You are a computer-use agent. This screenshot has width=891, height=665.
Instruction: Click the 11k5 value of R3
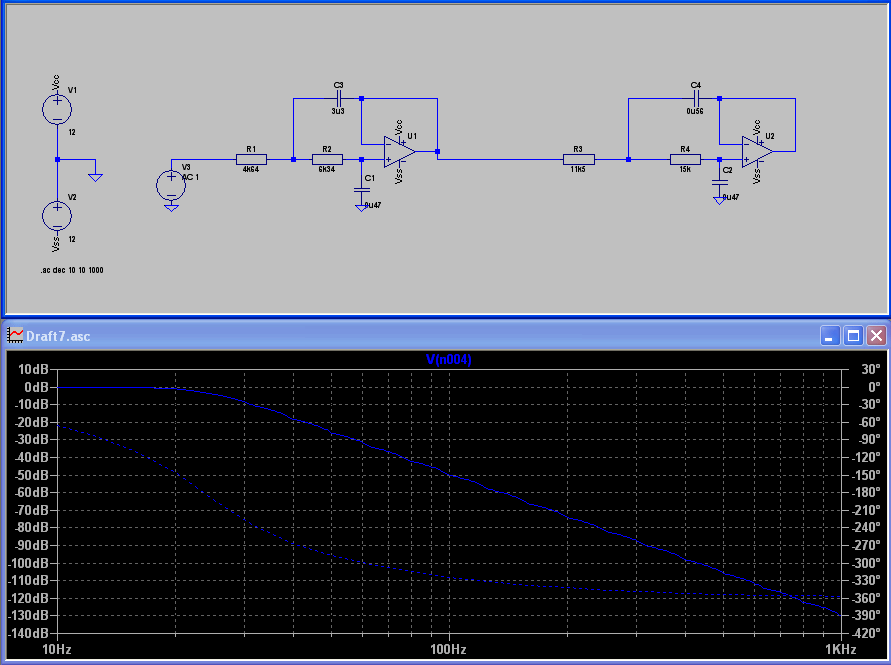(578, 169)
